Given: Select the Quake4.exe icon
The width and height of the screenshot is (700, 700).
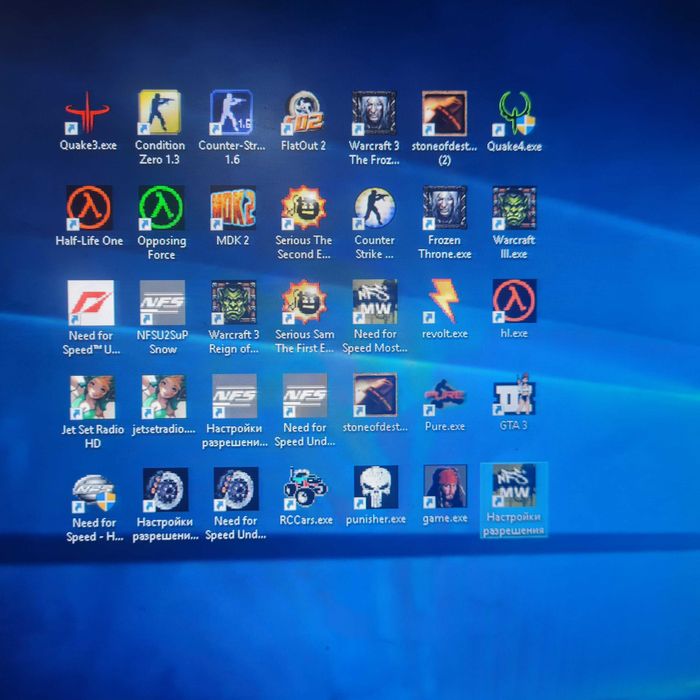Looking at the screenshot, I should coord(514,113).
